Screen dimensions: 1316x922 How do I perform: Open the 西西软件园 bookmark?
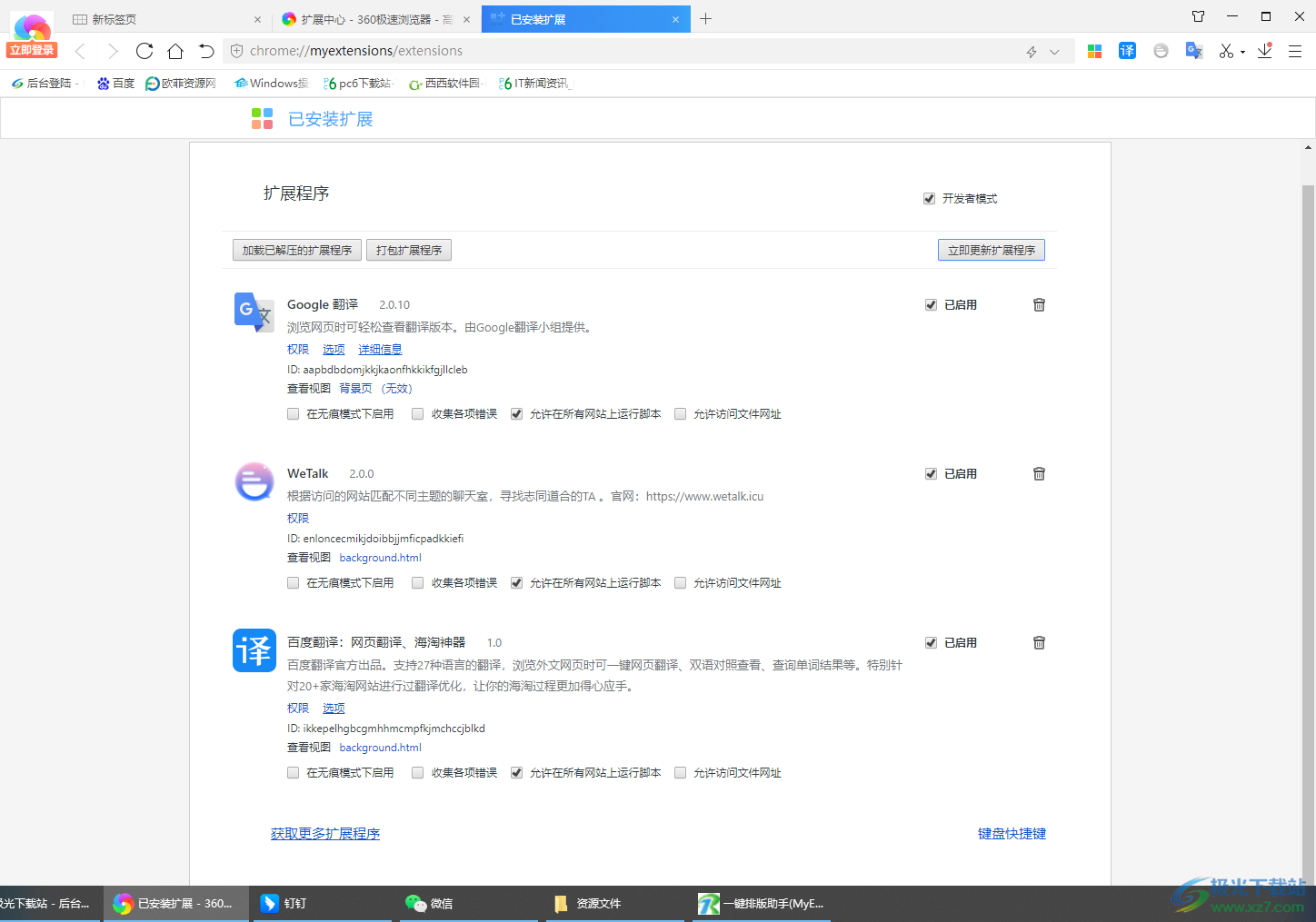click(444, 84)
